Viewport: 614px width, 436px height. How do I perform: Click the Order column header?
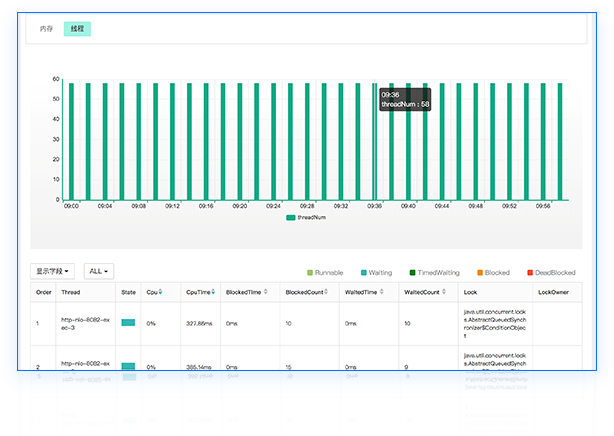(x=43, y=292)
